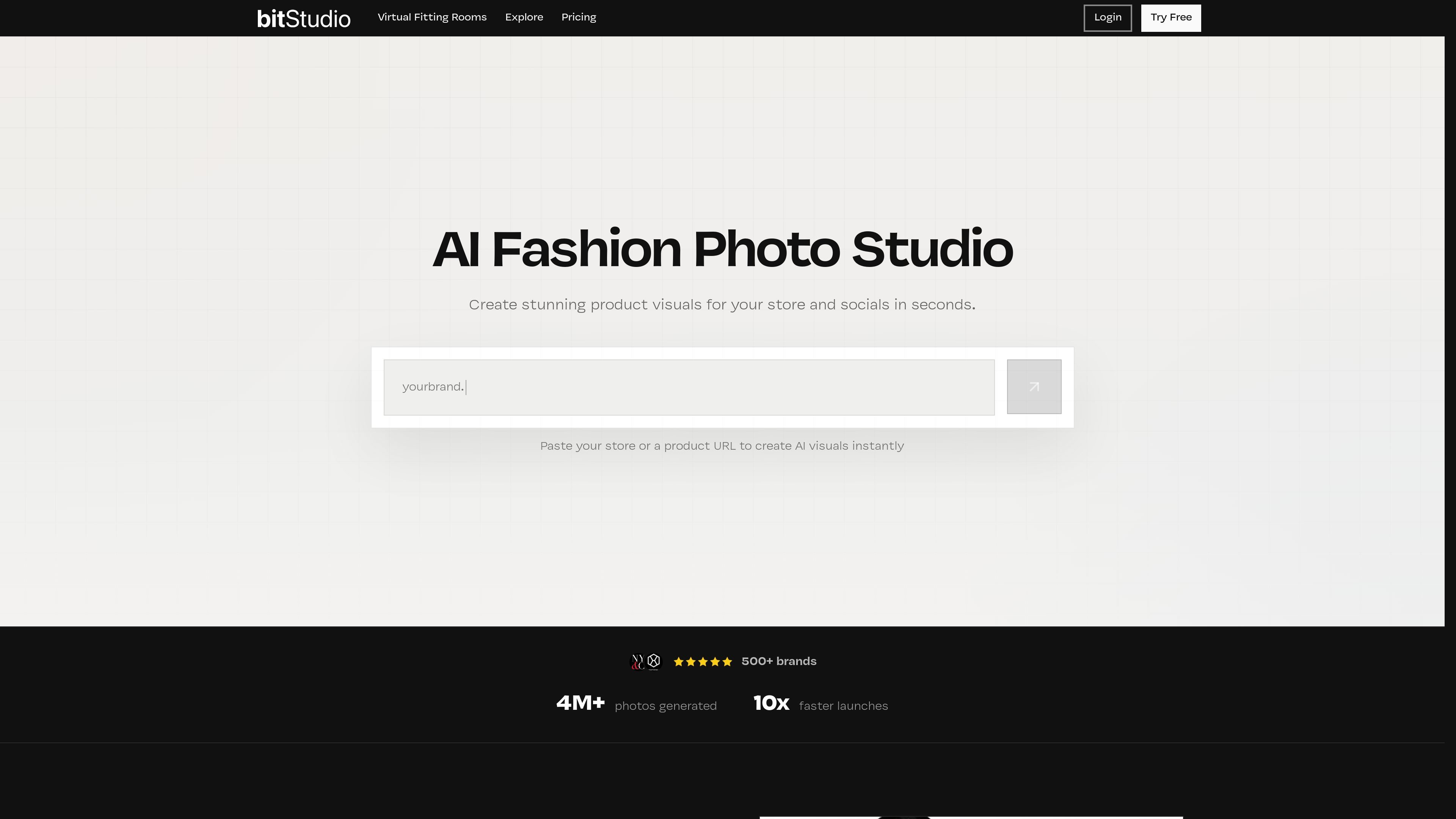The height and width of the screenshot is (819, 1456).
Task: Click the NY&C brand logo
Action: 637,661
